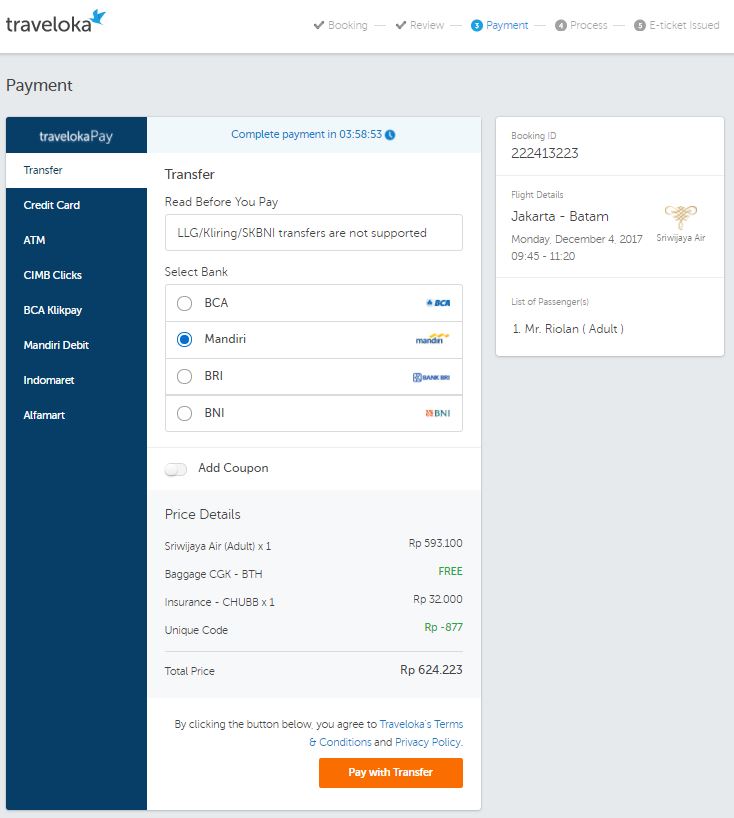734x818 pixels.
Task: Click the LLG/Kliring/SKBNI notice box
Action: pos(314,233)
